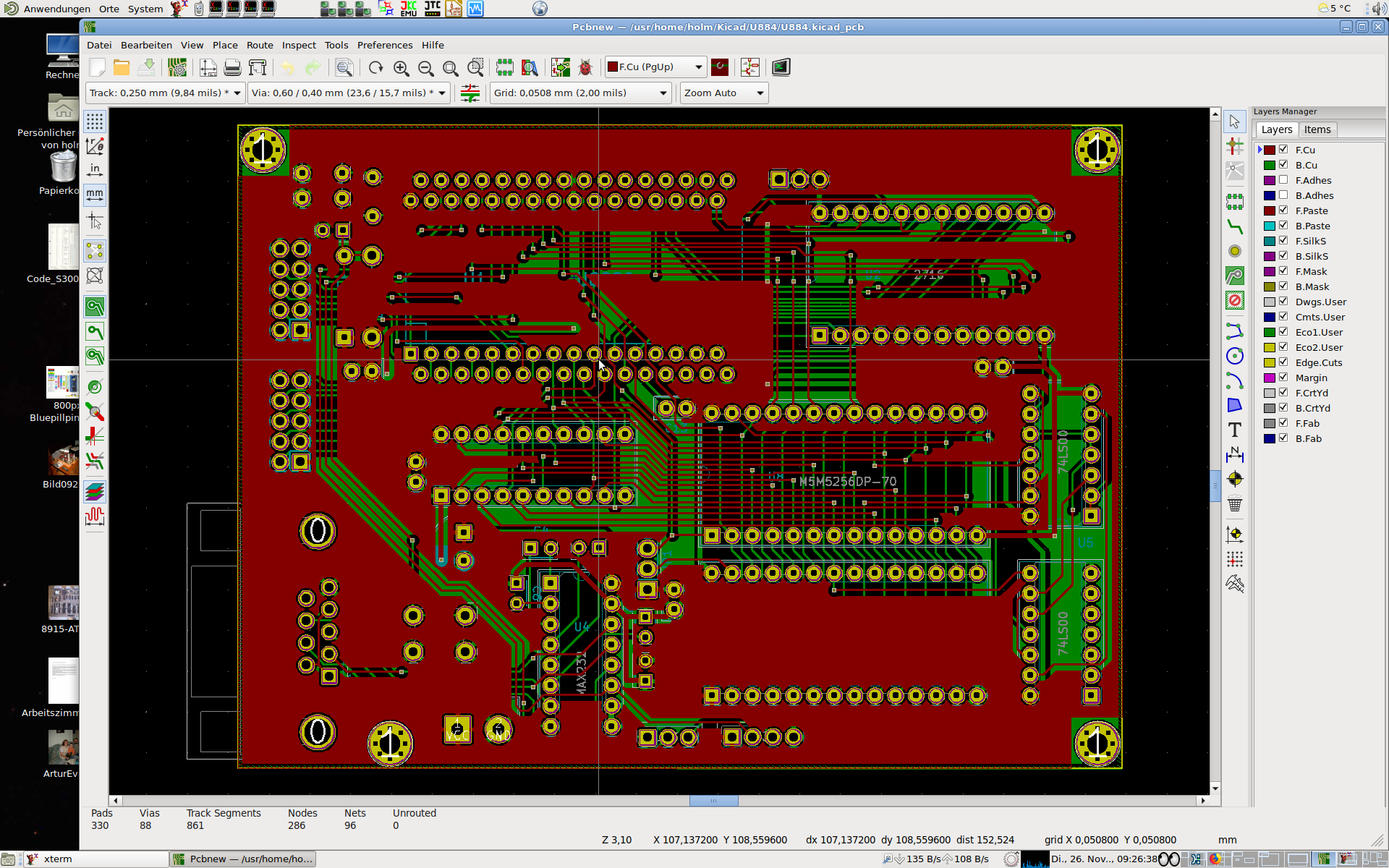Click the Redraw view icon
This screenshot has width=1389, height=868.
(376, 68)
